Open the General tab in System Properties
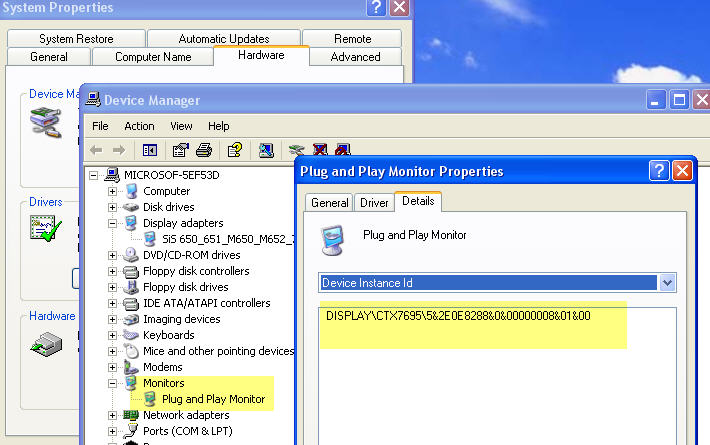 [49, 57]
